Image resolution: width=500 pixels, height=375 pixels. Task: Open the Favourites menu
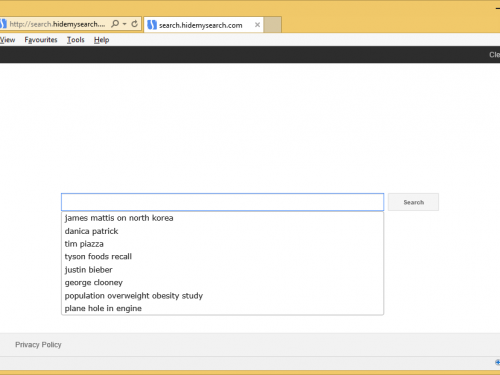[x=41, y=40]
